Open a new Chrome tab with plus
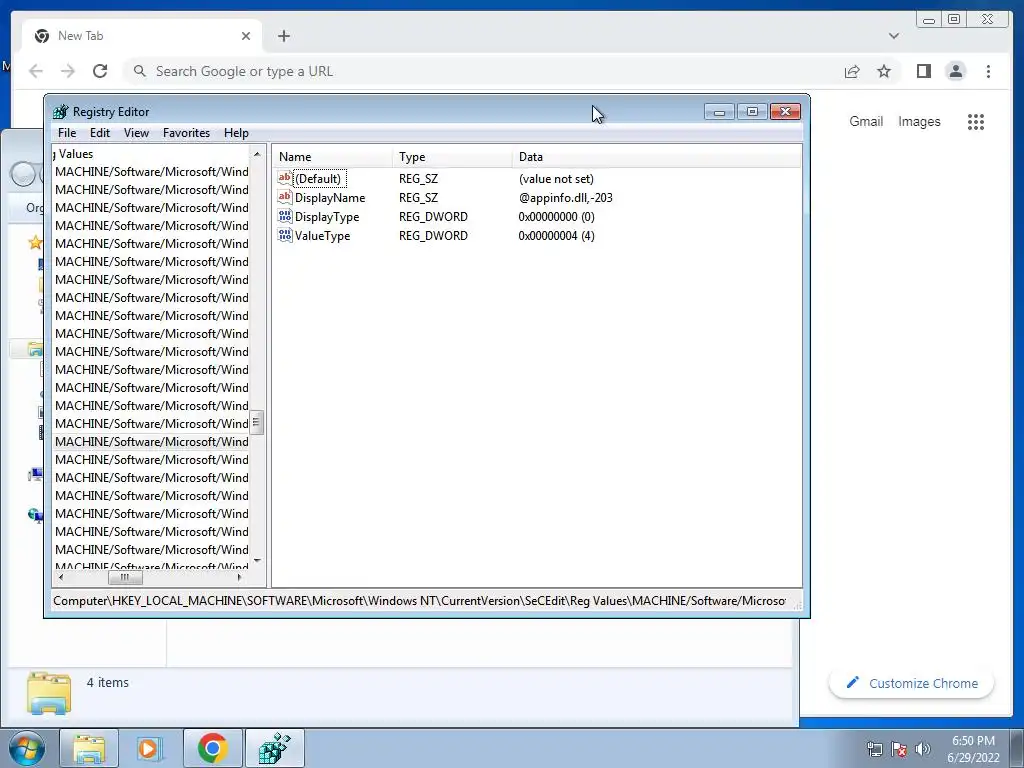The width and height of the screenshot is (1024, 768). coord(283,36)
